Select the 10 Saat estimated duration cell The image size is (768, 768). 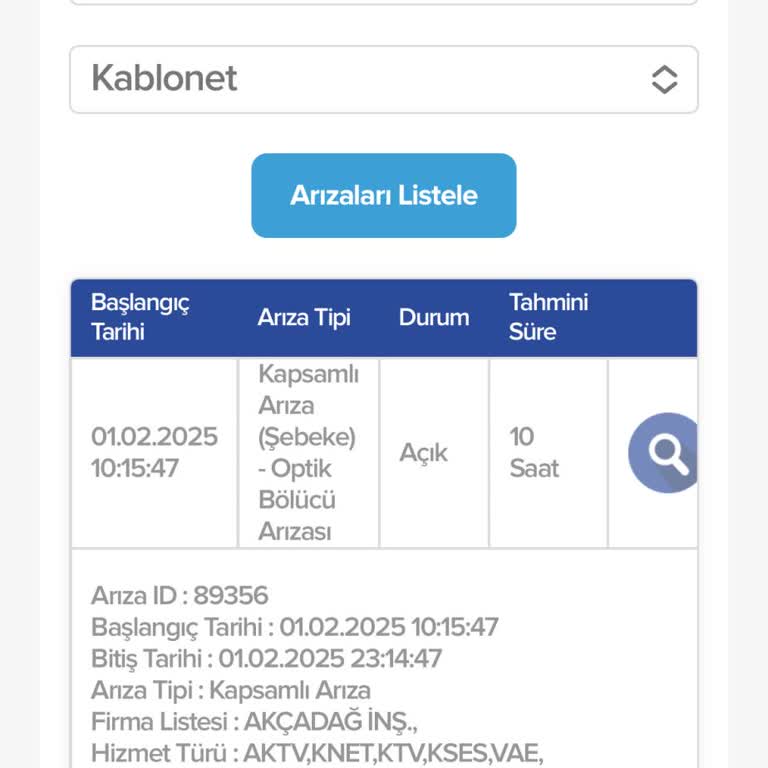coord(534,453)
